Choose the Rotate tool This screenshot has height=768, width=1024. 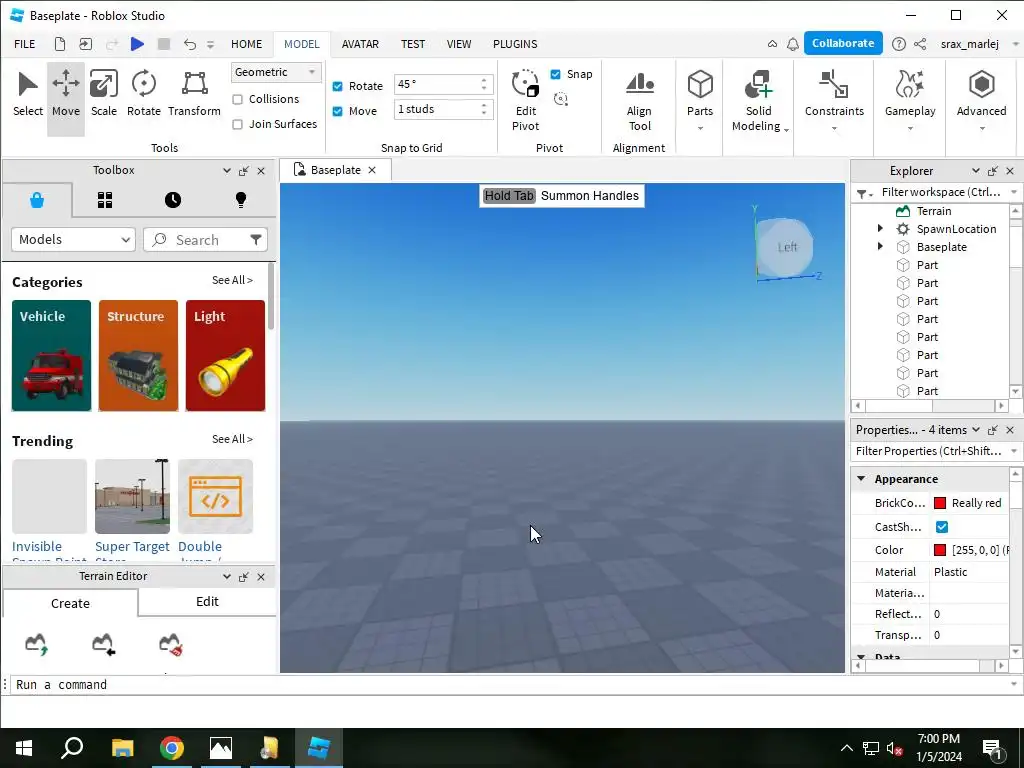(x=144, y=95)
